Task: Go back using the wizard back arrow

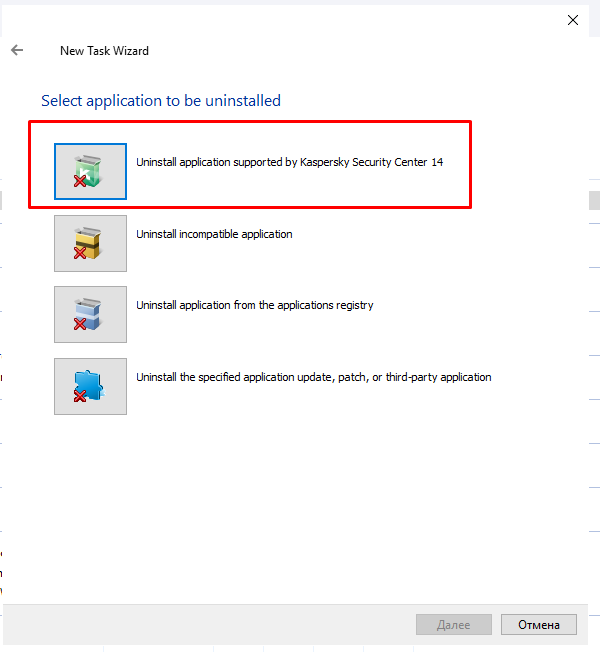Action: tap(17, 50)
